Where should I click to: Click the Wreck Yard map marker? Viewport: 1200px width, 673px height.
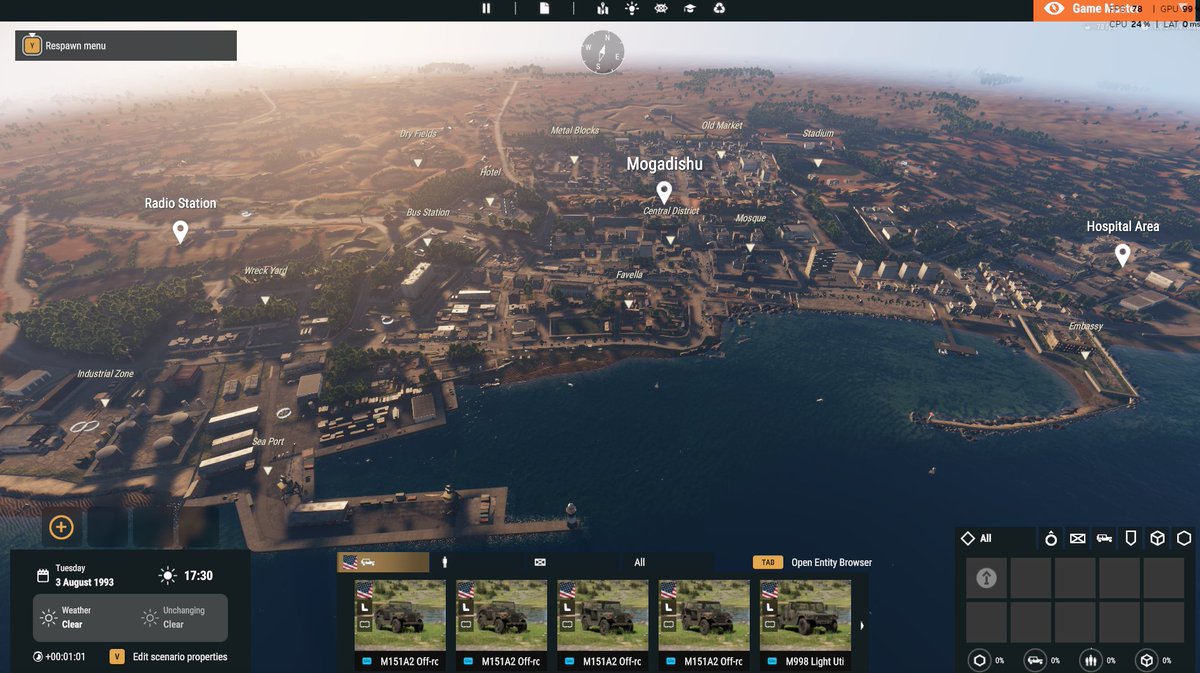tap(265, 300)
